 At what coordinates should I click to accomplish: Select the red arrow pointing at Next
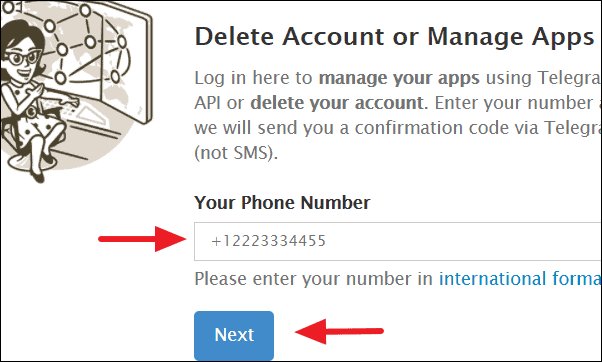(339, 331)
